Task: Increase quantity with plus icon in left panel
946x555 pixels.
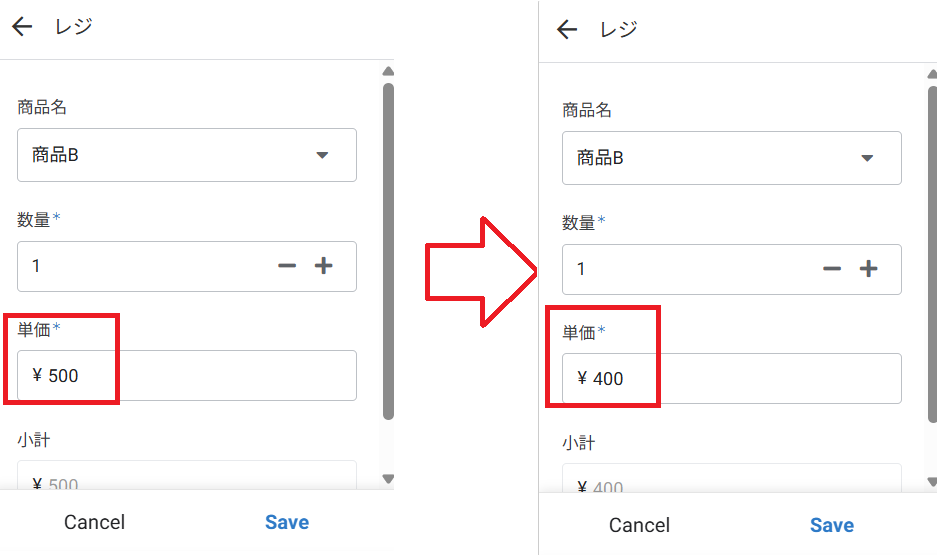Action: pyautogui.click(x=323, y=266)
